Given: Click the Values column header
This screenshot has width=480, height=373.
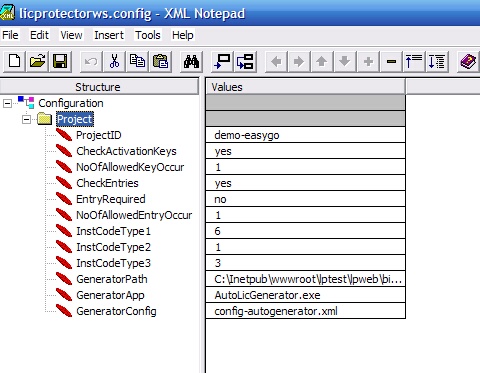Looking at the screenshot, I should coord(305,87).
